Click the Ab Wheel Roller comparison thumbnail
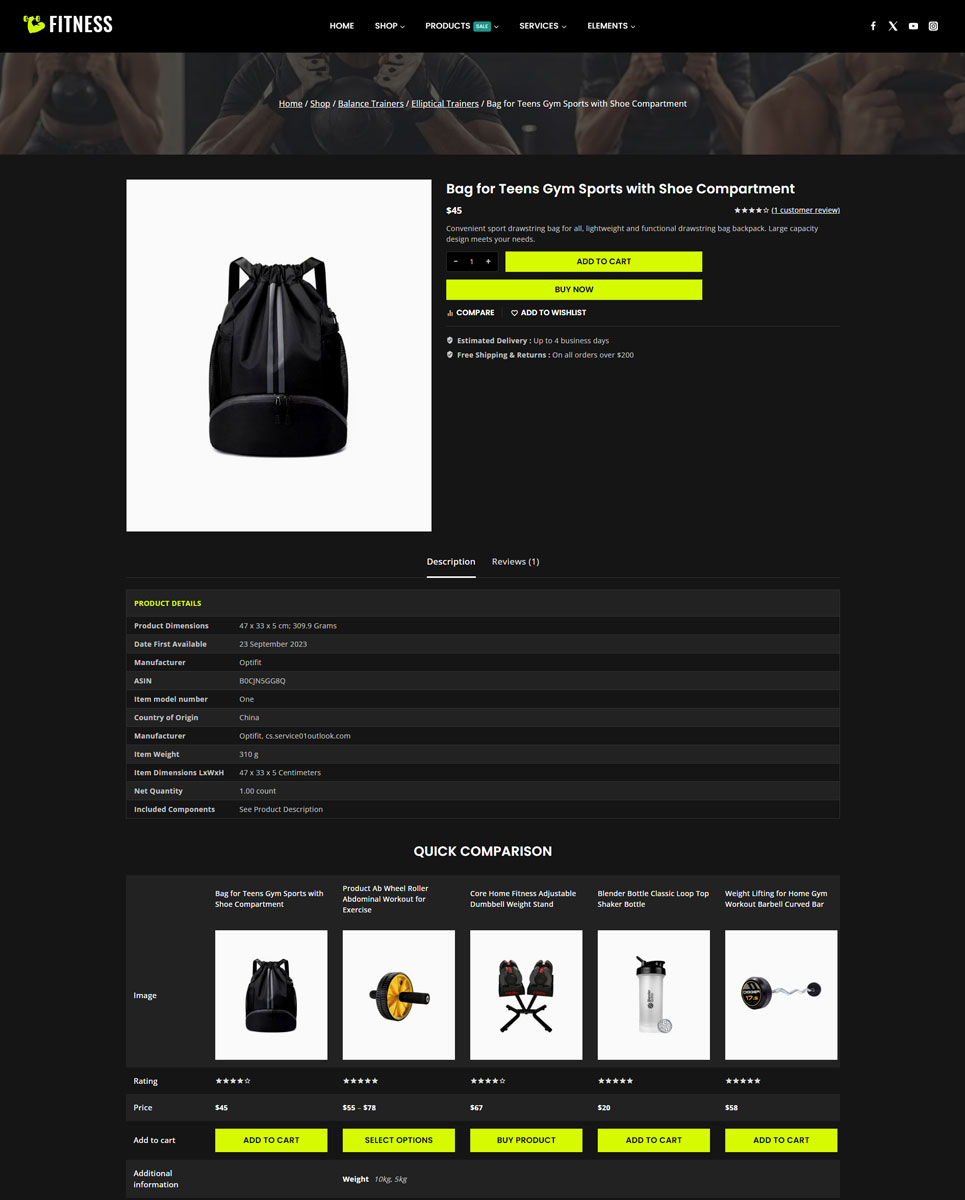Image resolution: width=965 pixels, height=1200 pixels. click(x=399, y=995)
